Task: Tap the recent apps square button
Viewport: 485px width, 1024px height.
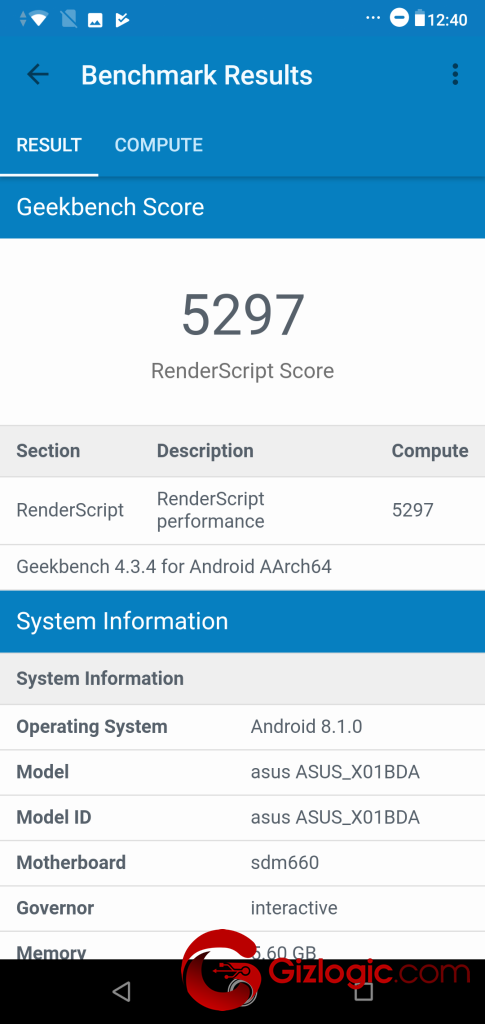Action: coord(364,991)
